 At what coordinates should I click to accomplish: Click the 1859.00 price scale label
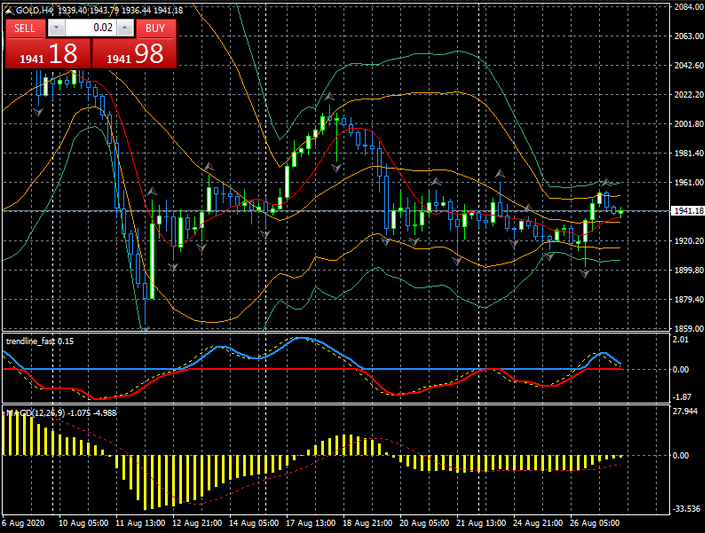click(x=685, y=329)
